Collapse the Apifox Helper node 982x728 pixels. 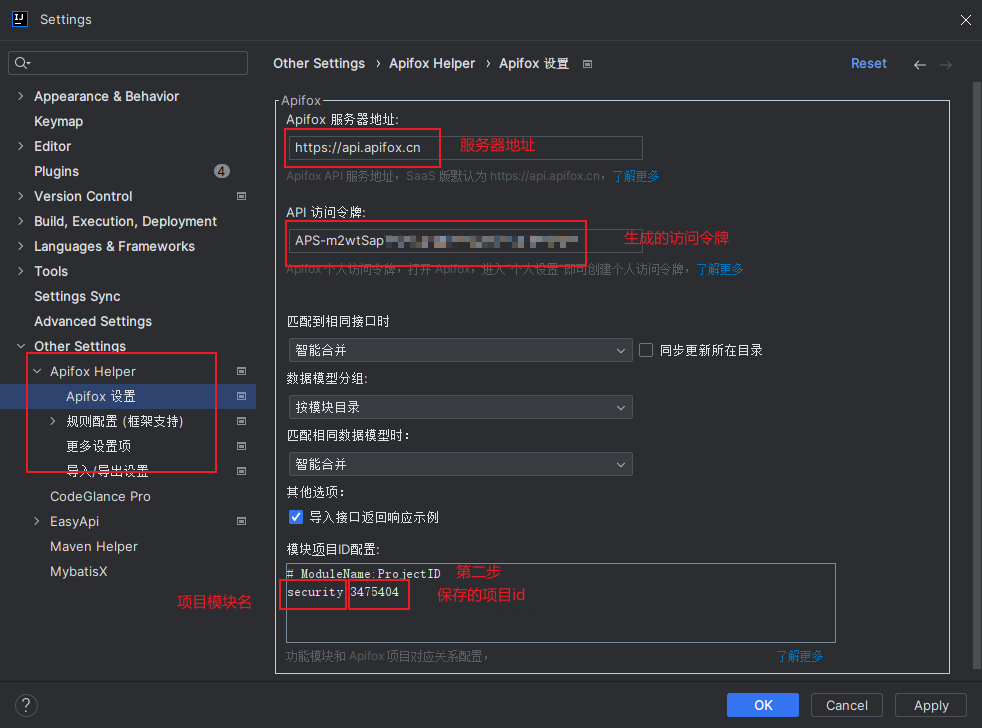click(37, 371)
